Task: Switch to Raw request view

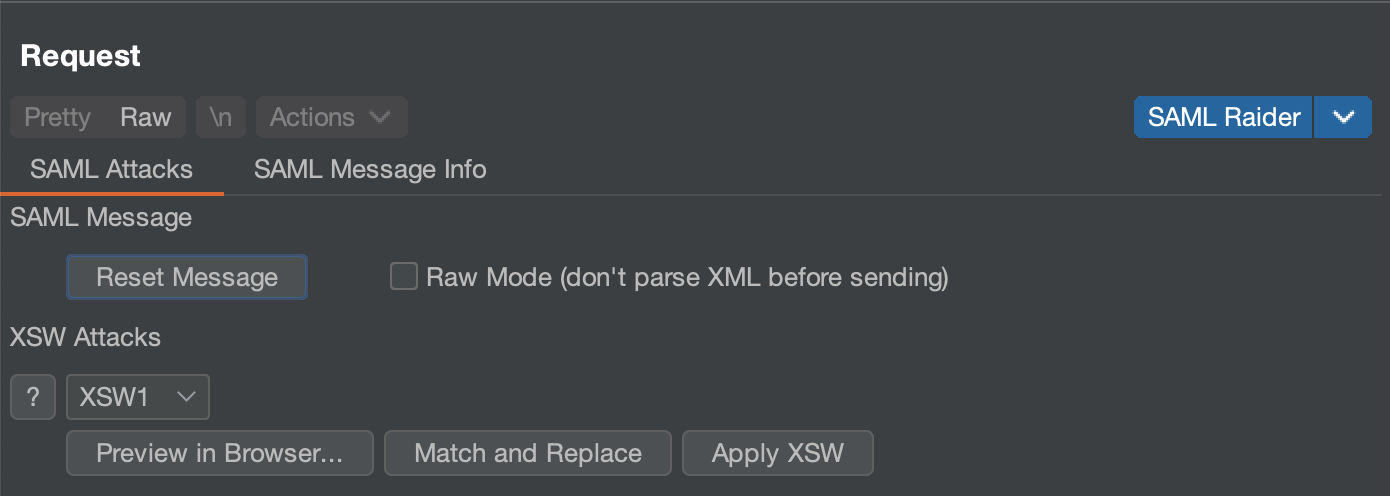Action: pyautogui.click(x=146, y=117)
